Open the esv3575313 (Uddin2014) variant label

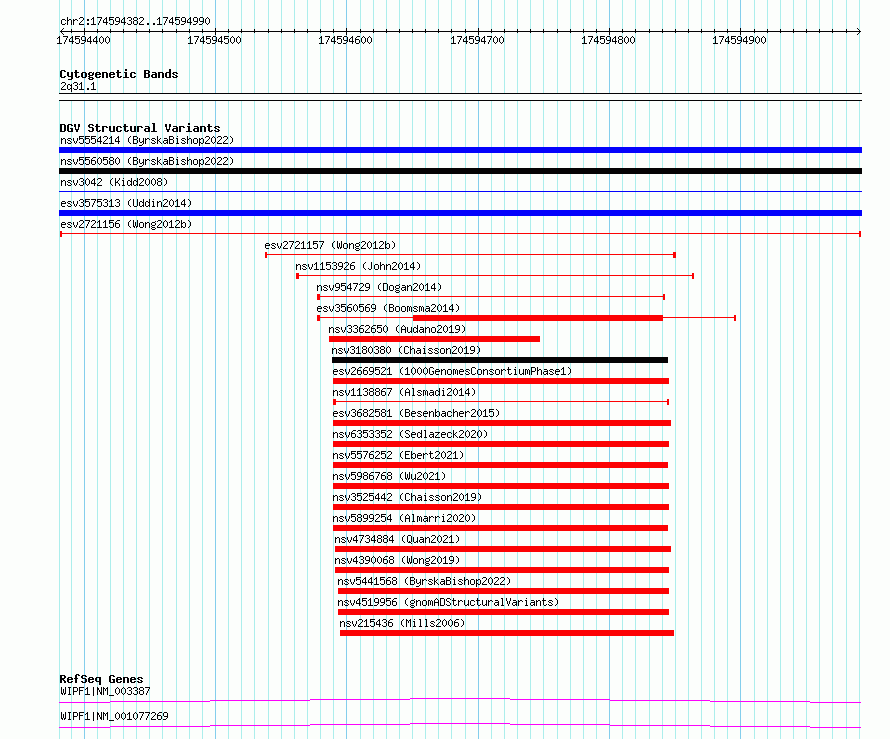[x=126, y=203]
